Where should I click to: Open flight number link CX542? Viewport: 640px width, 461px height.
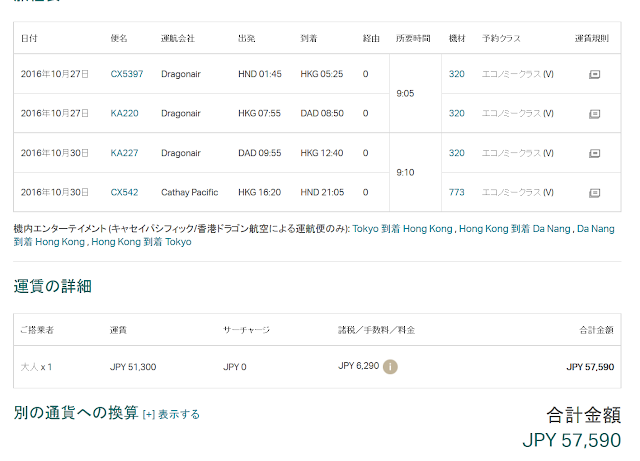pos(124,192)
